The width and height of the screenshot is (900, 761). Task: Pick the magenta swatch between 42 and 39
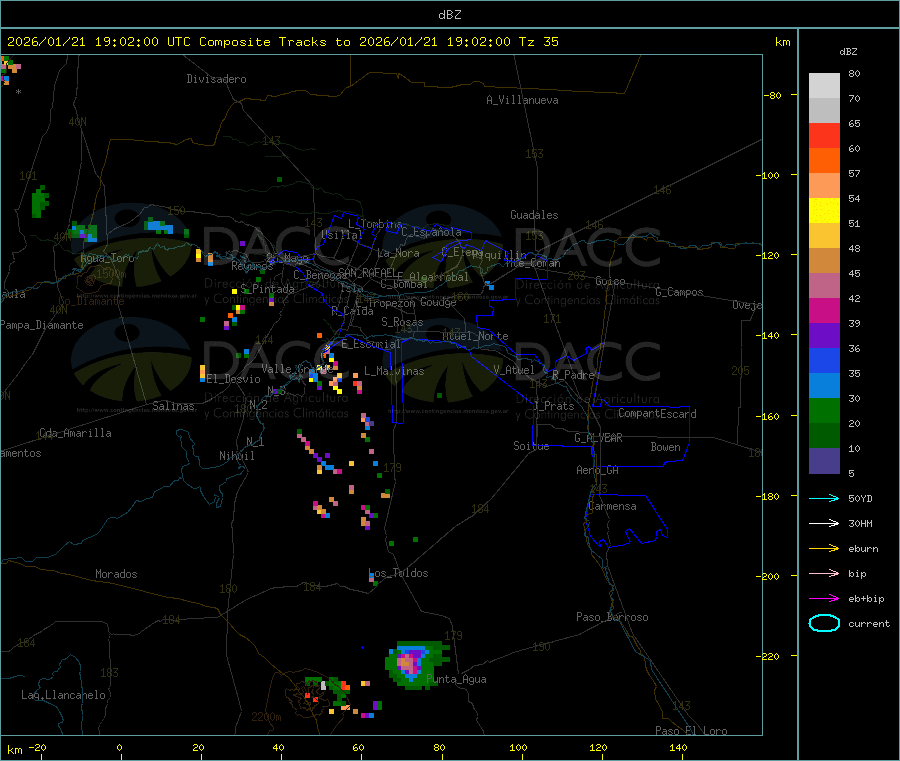(824, 310)
